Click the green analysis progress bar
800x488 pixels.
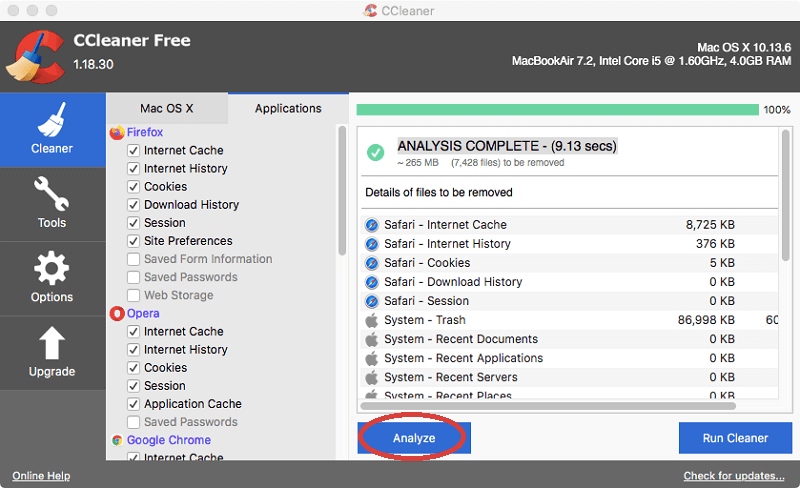click(x=558, y=110)
